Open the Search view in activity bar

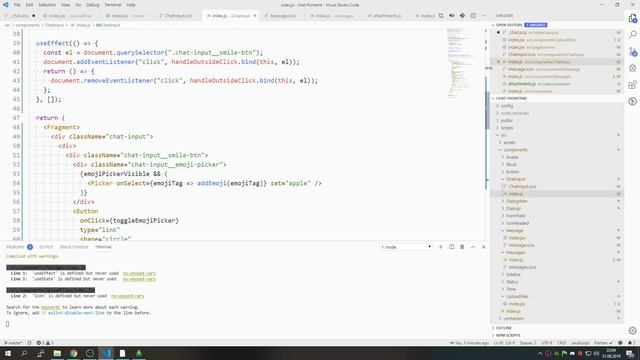[633, 35]
